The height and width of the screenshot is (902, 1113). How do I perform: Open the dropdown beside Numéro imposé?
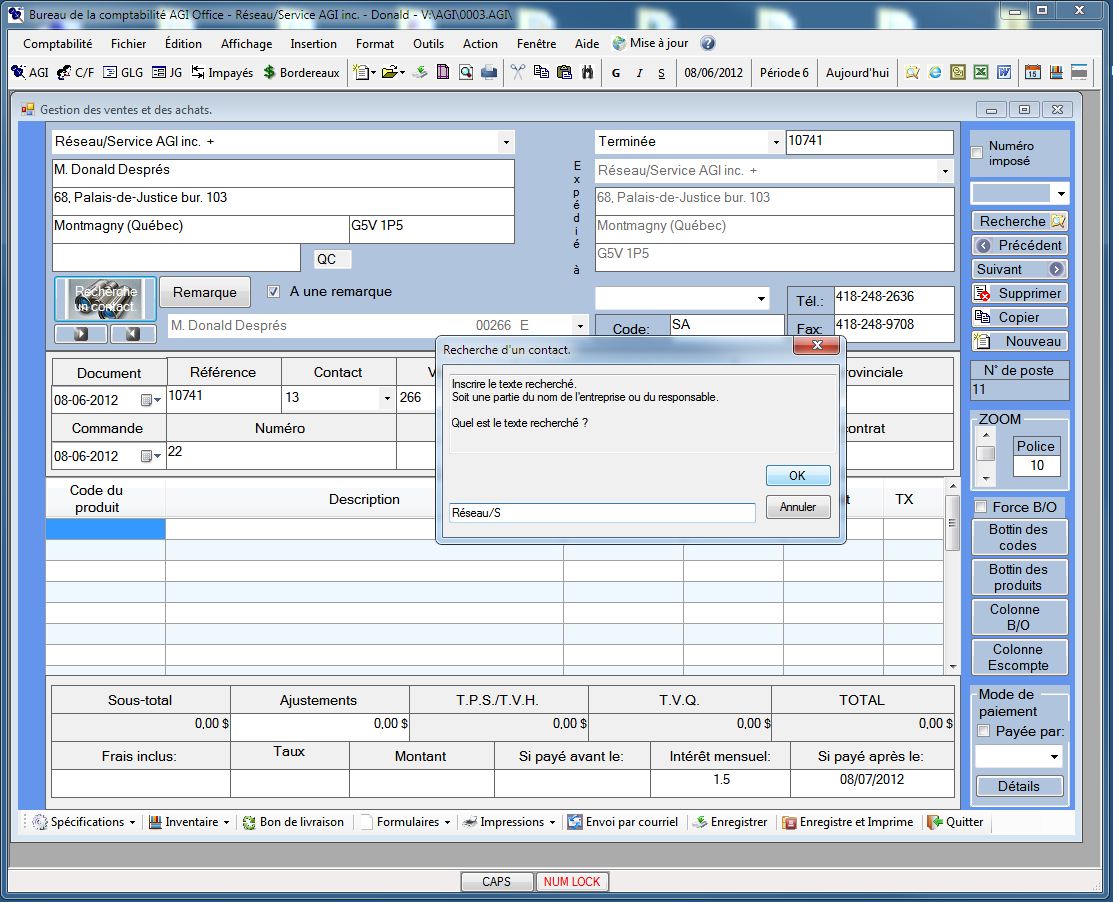click(1061, 193)
